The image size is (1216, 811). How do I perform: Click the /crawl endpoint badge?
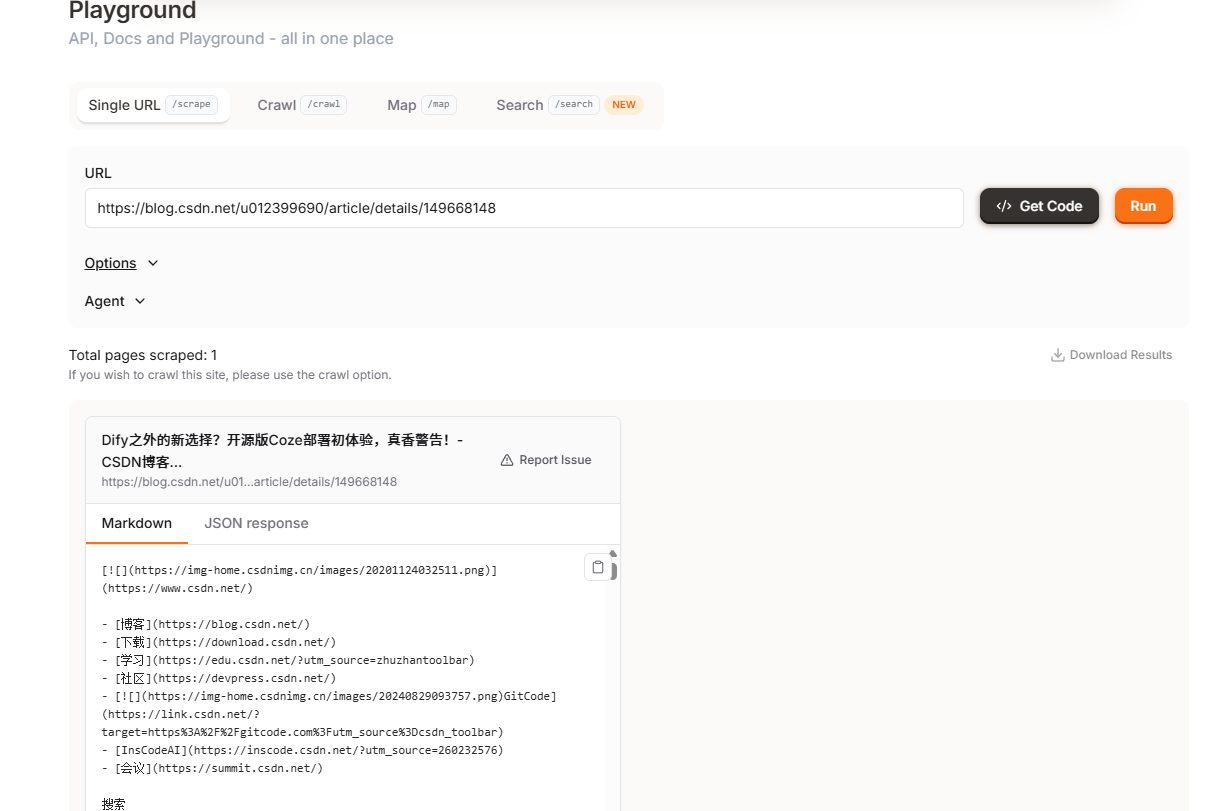coord(324,105)
